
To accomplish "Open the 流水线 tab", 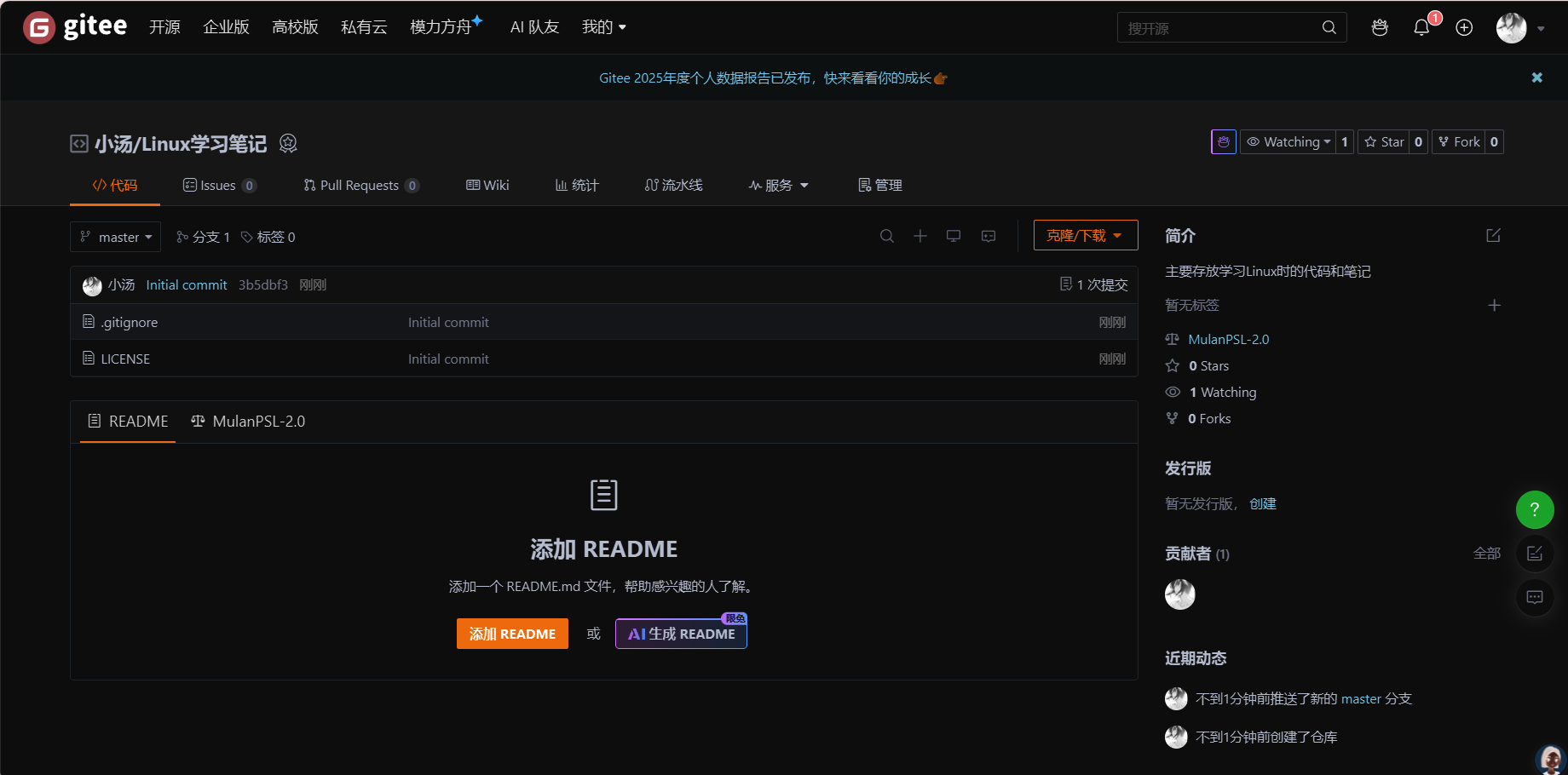I will [673, 185].
